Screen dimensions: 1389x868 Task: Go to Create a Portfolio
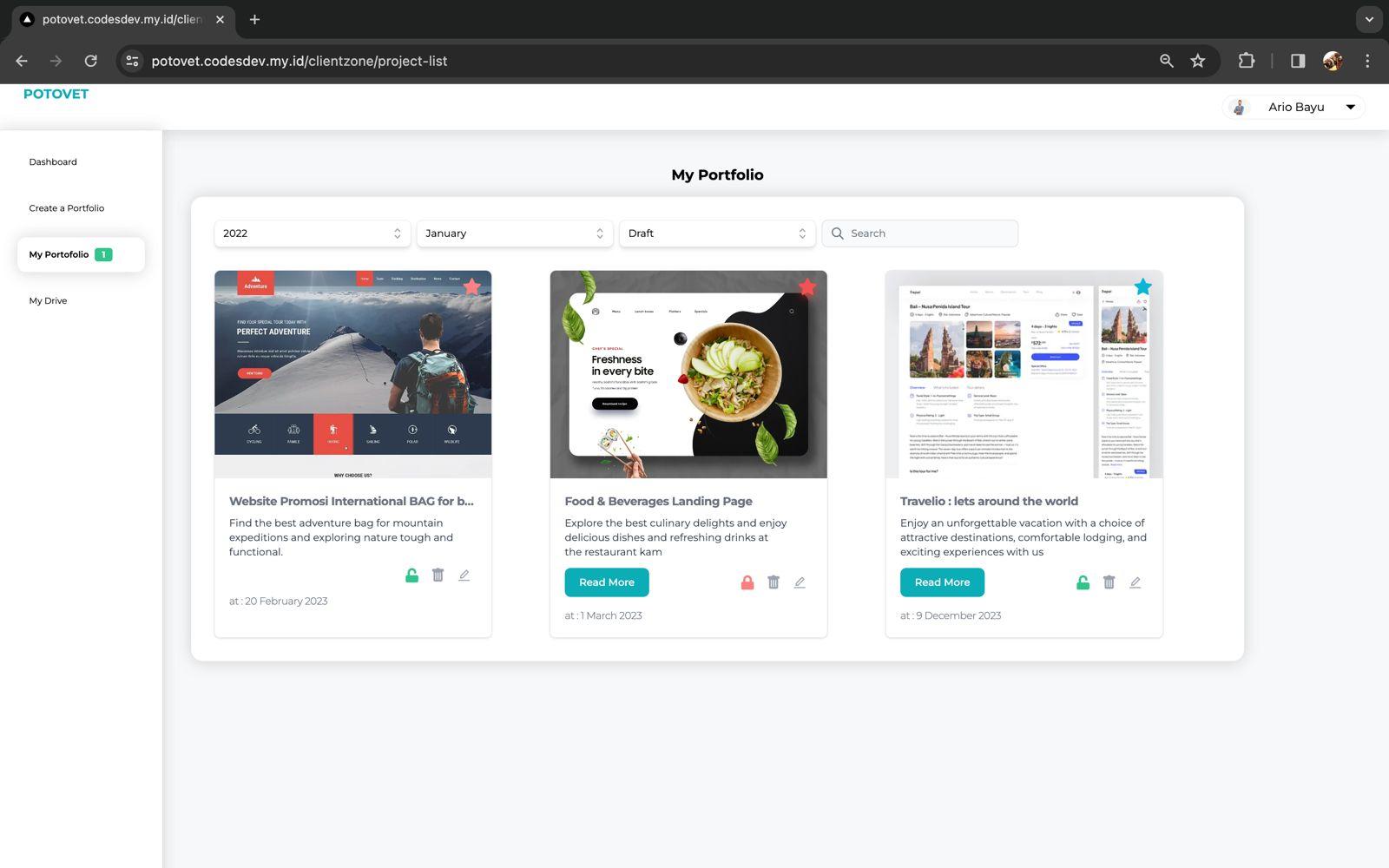(x=67, y=208)
